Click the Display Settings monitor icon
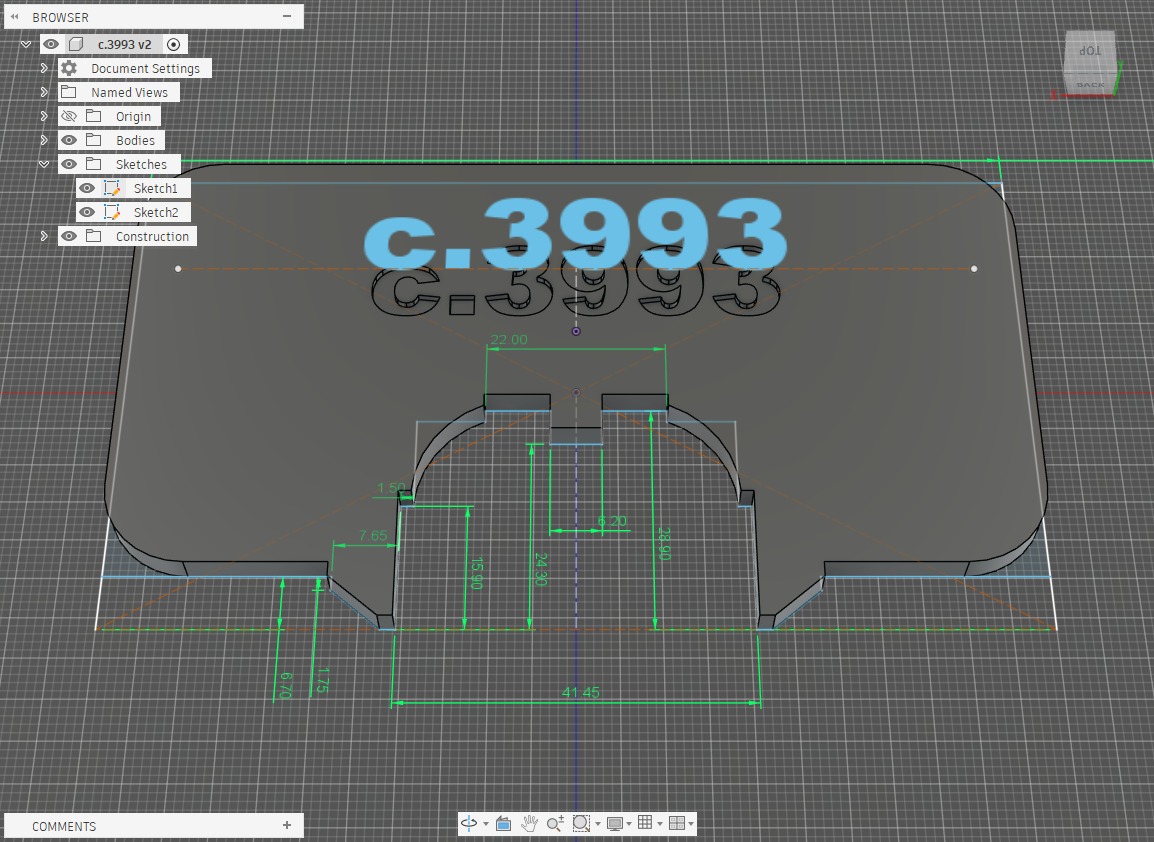 pyautogui.click(x=615, y=823)
